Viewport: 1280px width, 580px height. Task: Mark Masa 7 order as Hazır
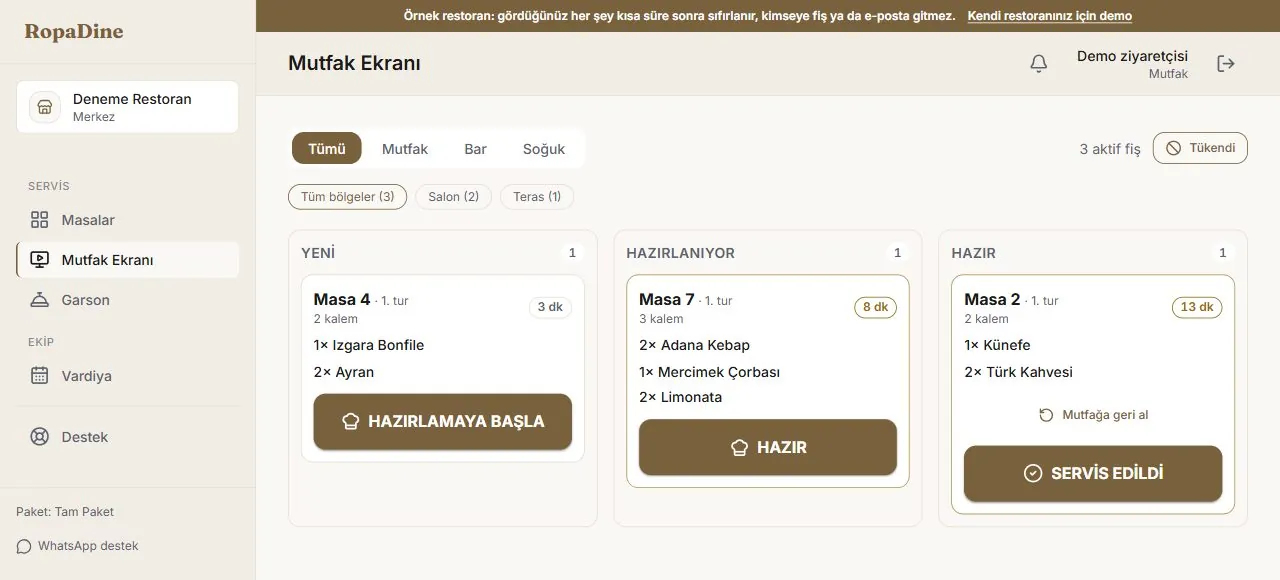pos(768,448)
